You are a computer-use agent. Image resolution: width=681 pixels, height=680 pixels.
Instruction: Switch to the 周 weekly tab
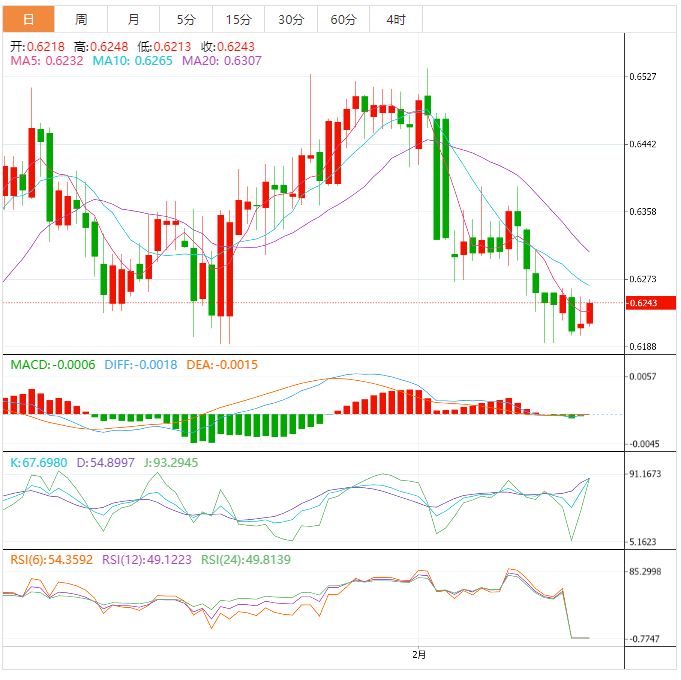click(81, 20)
